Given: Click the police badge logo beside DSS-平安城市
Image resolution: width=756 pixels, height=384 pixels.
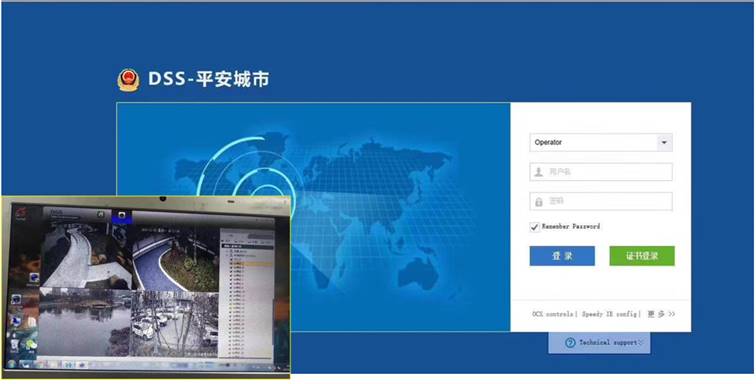Looking at the screenshot, I should tap(128, 80).
